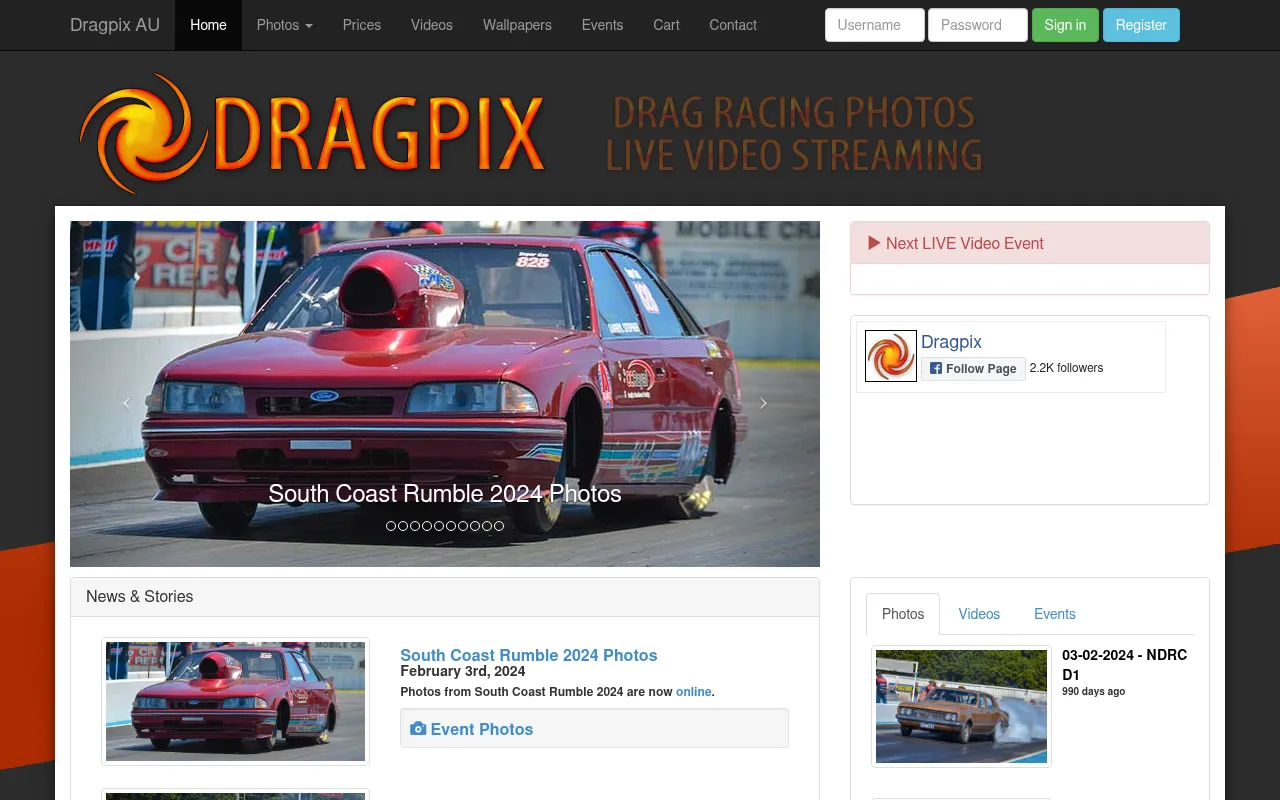The height and width of the screenshot is (800, 1280).
Task: Click the Register button
Action: [1141, 25]
